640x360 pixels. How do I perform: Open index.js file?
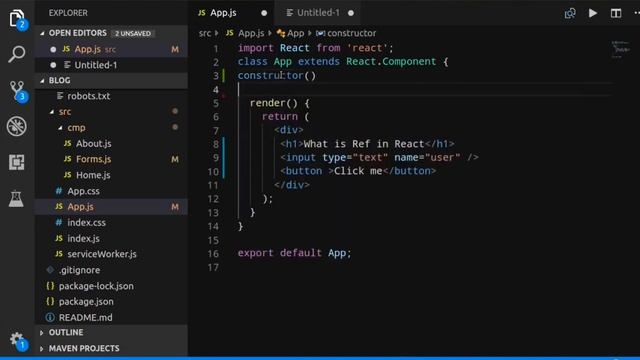(x=83, y=238)
